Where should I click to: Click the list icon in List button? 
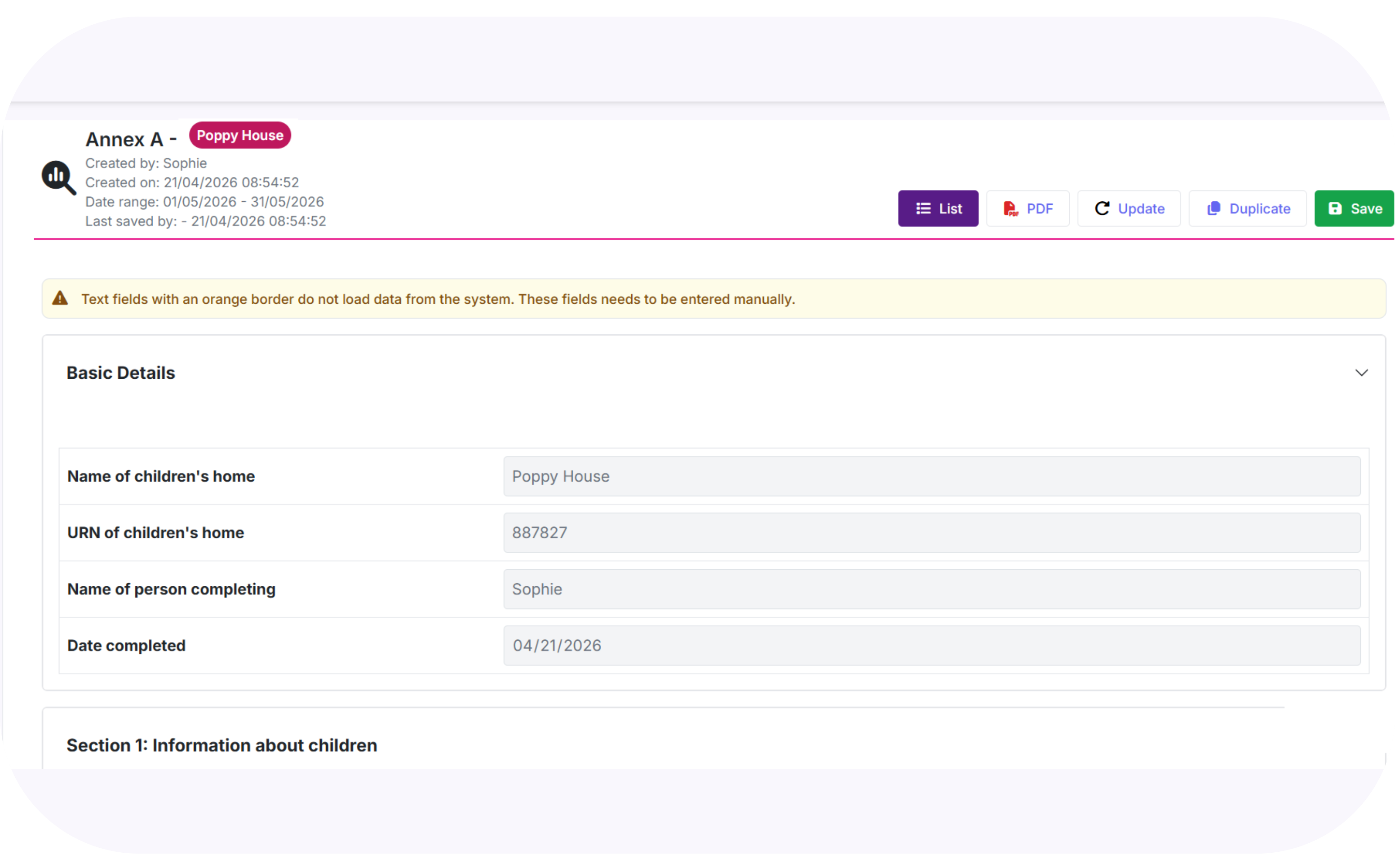click(923, 208)
